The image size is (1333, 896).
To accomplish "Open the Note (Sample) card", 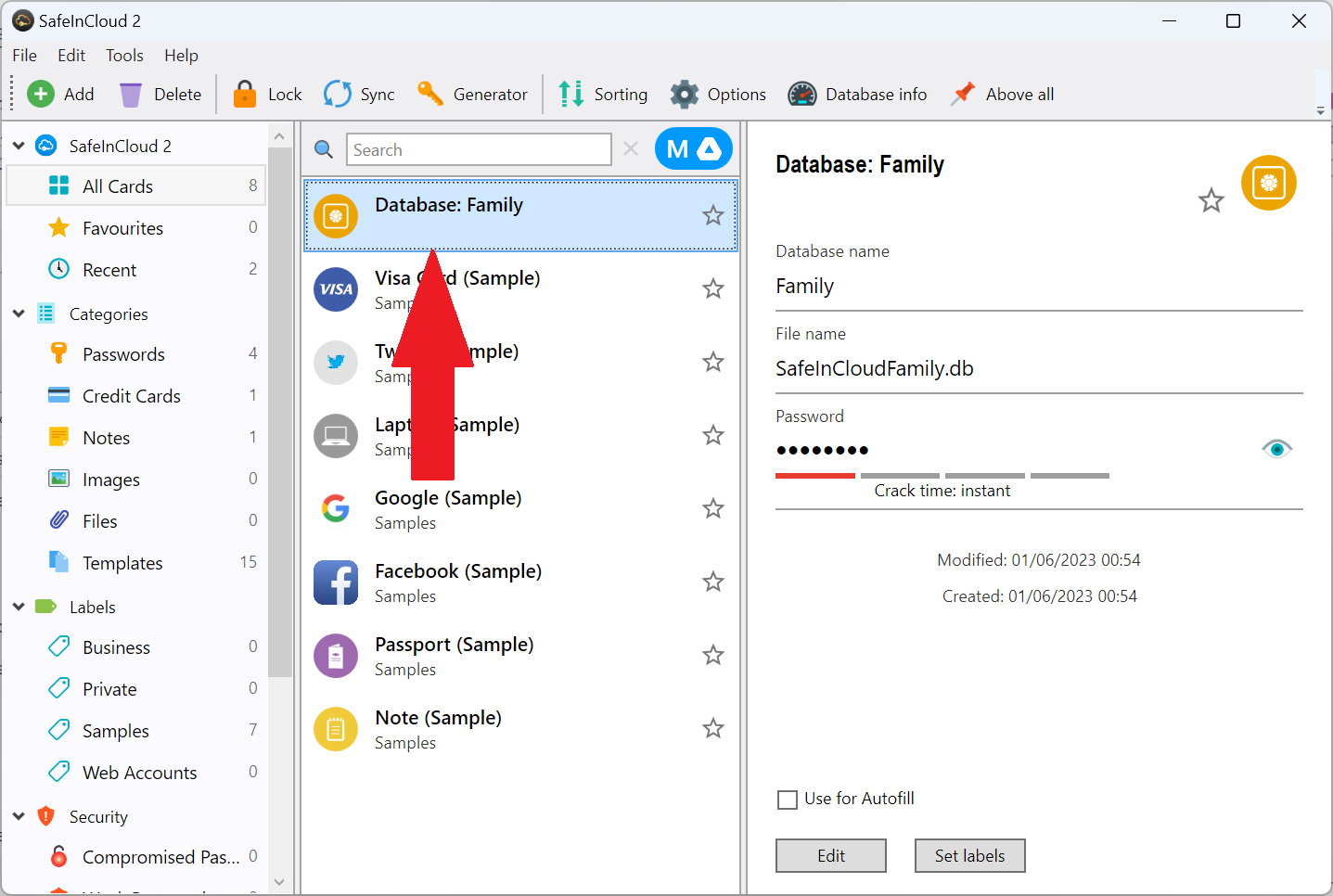I will click(x=520, y=728).
